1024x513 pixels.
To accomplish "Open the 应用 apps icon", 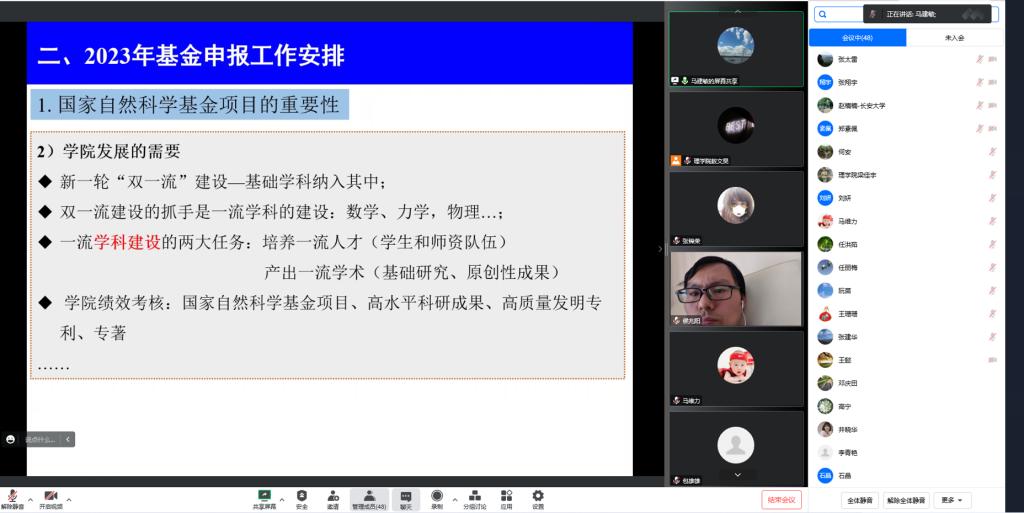I will point(507,496).
